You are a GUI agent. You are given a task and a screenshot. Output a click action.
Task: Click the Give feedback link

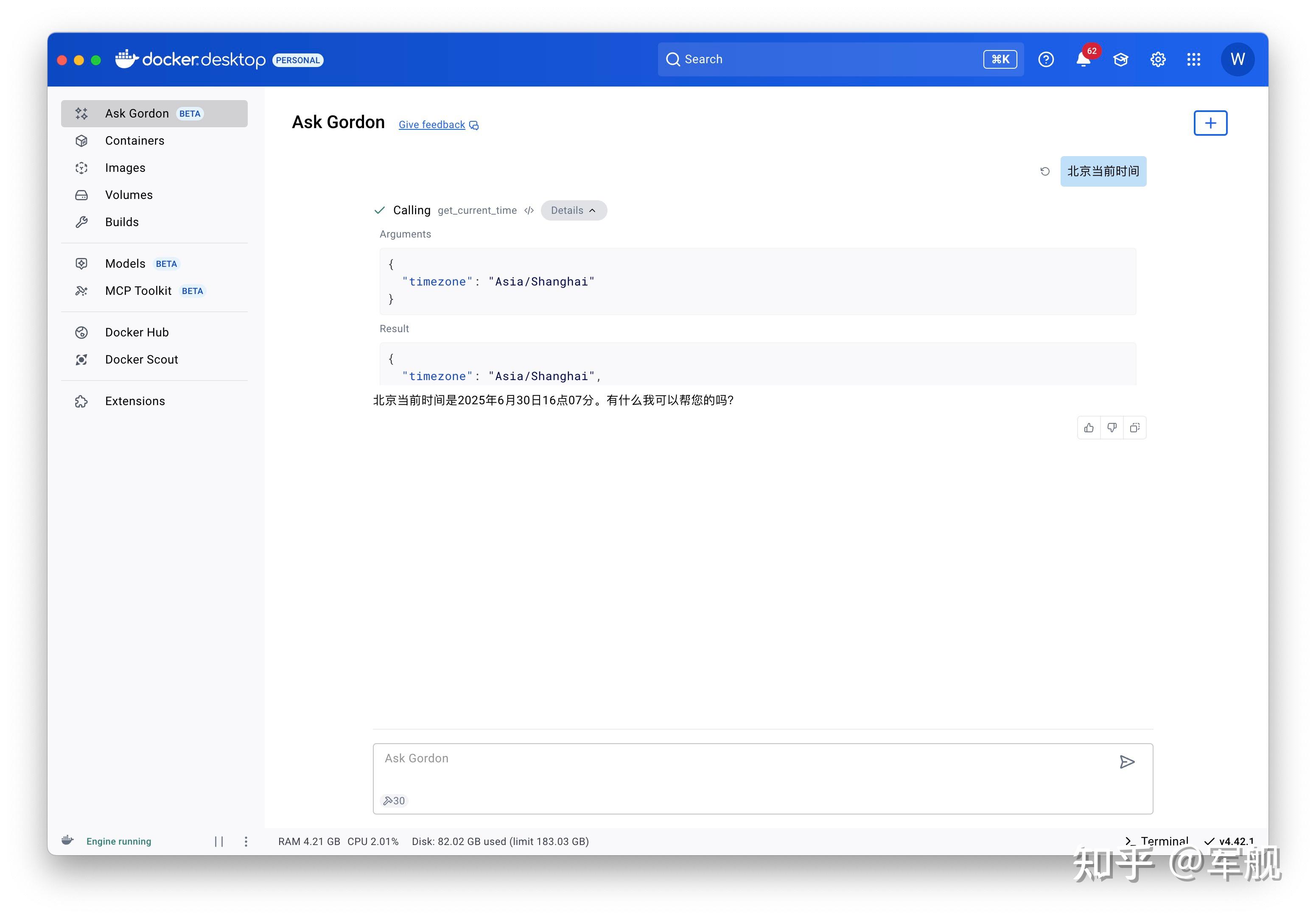point(431,124)
